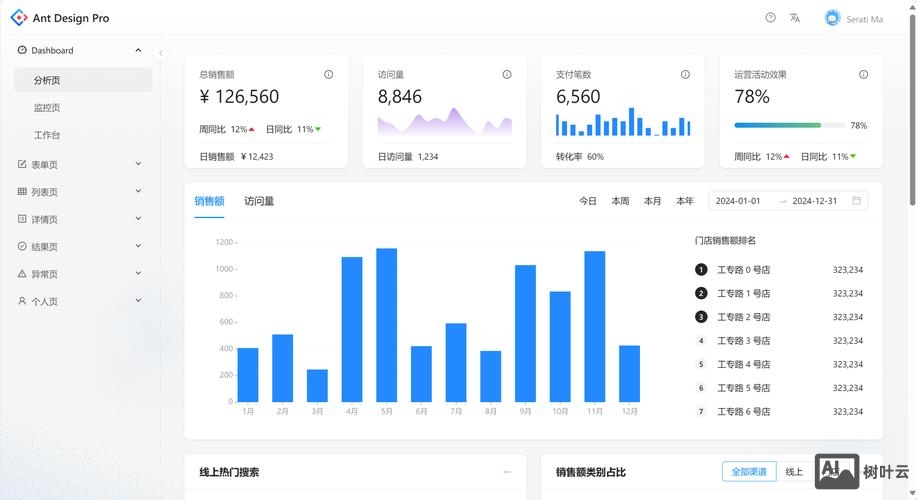Click the 工专路 3 号店 row

pos(779,340)
